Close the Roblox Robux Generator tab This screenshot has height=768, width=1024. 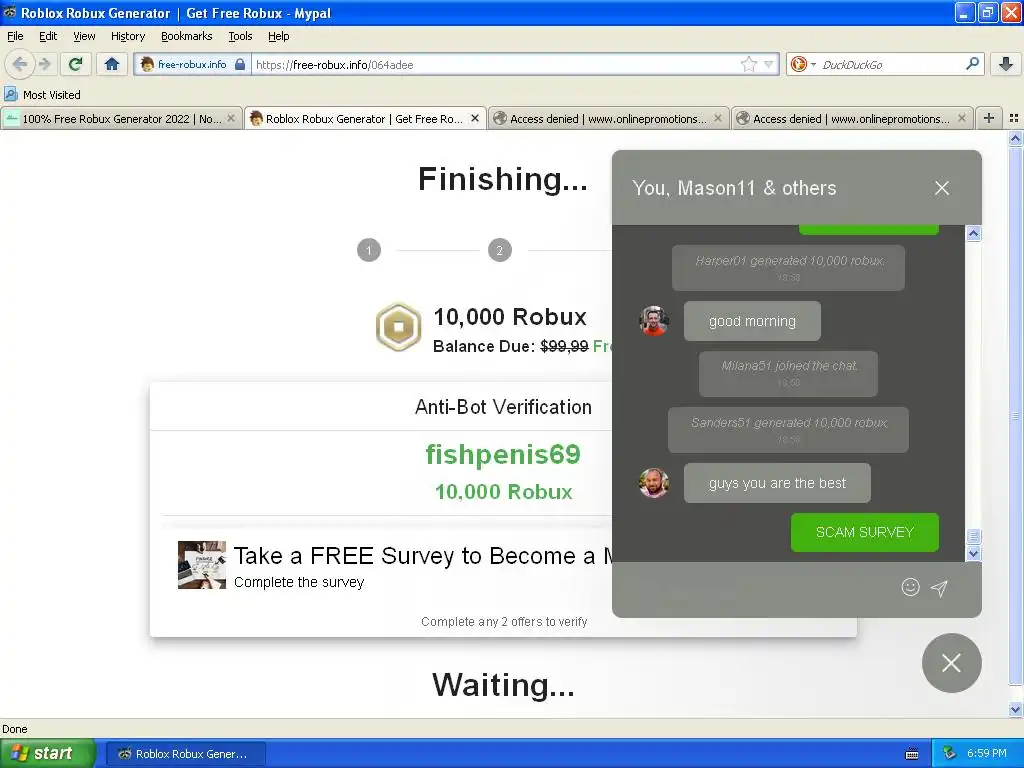475,118
